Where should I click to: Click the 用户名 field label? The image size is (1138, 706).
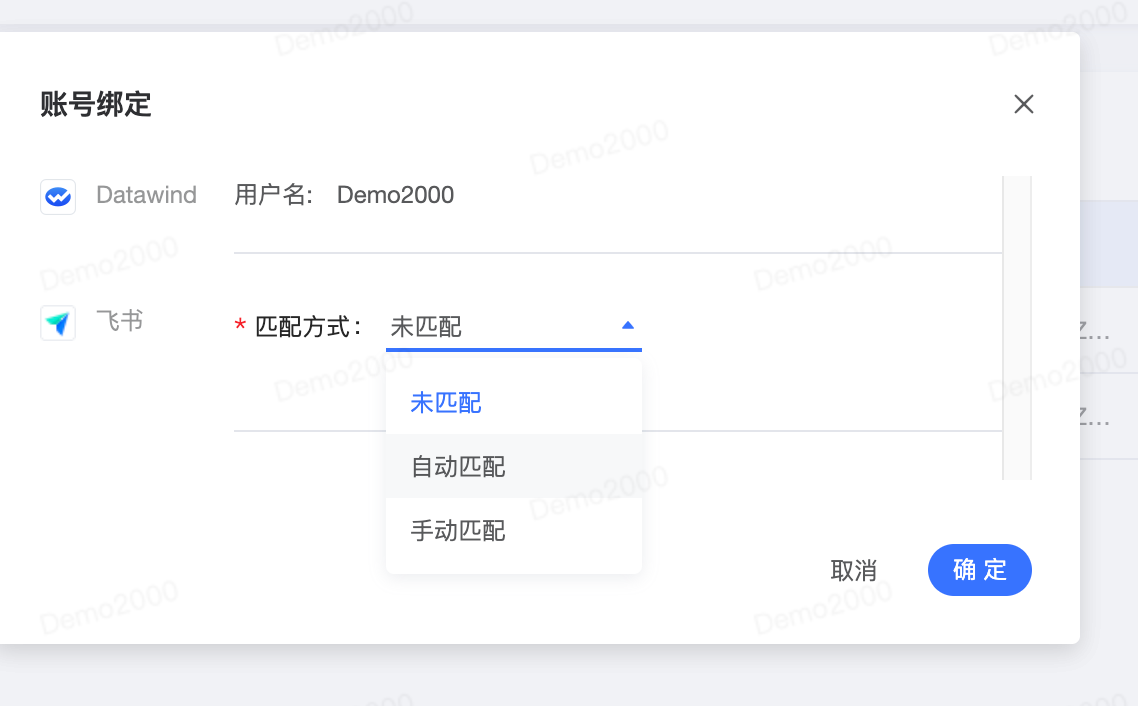[273, 195]
